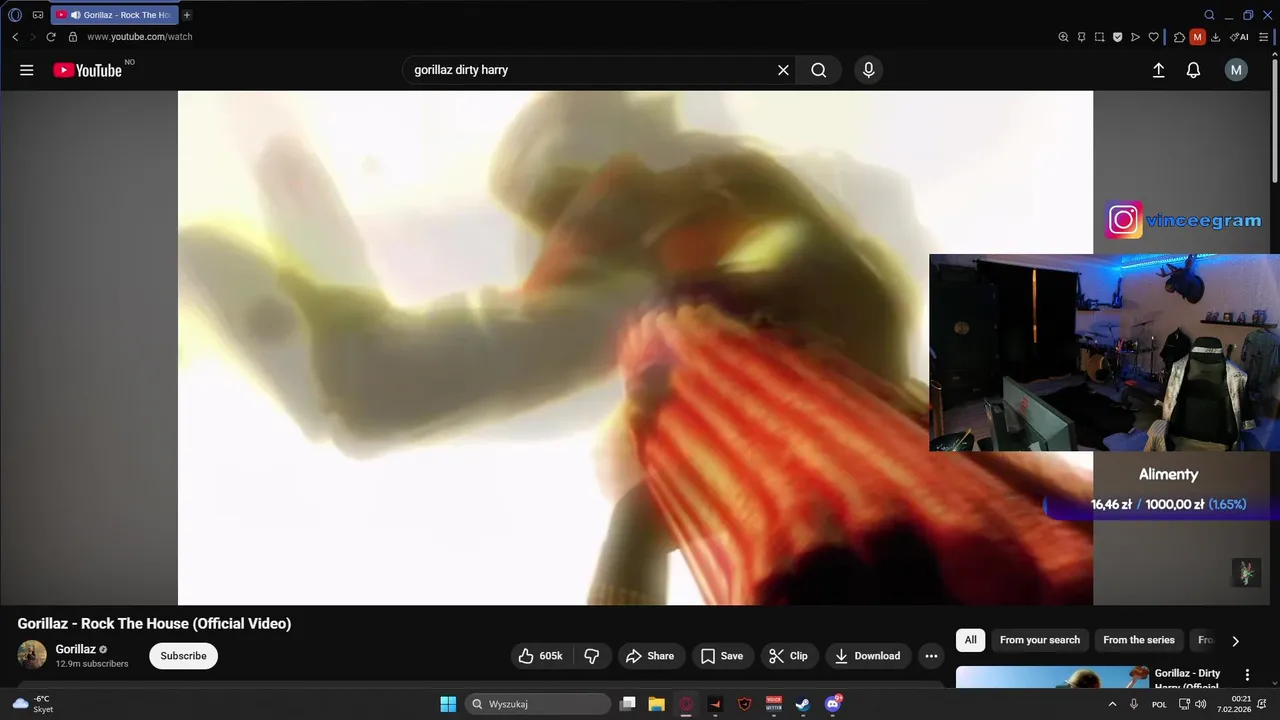Open the three-dot more actions menu below video
This screenshot has height=720, width=1280.
pos(931,656)
